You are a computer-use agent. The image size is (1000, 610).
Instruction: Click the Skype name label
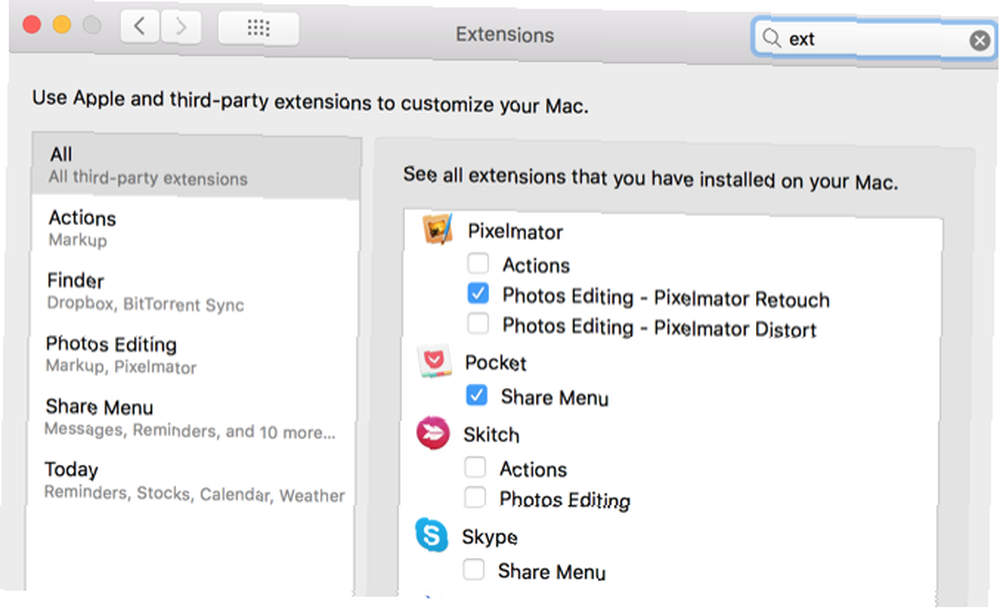(490, 537)
